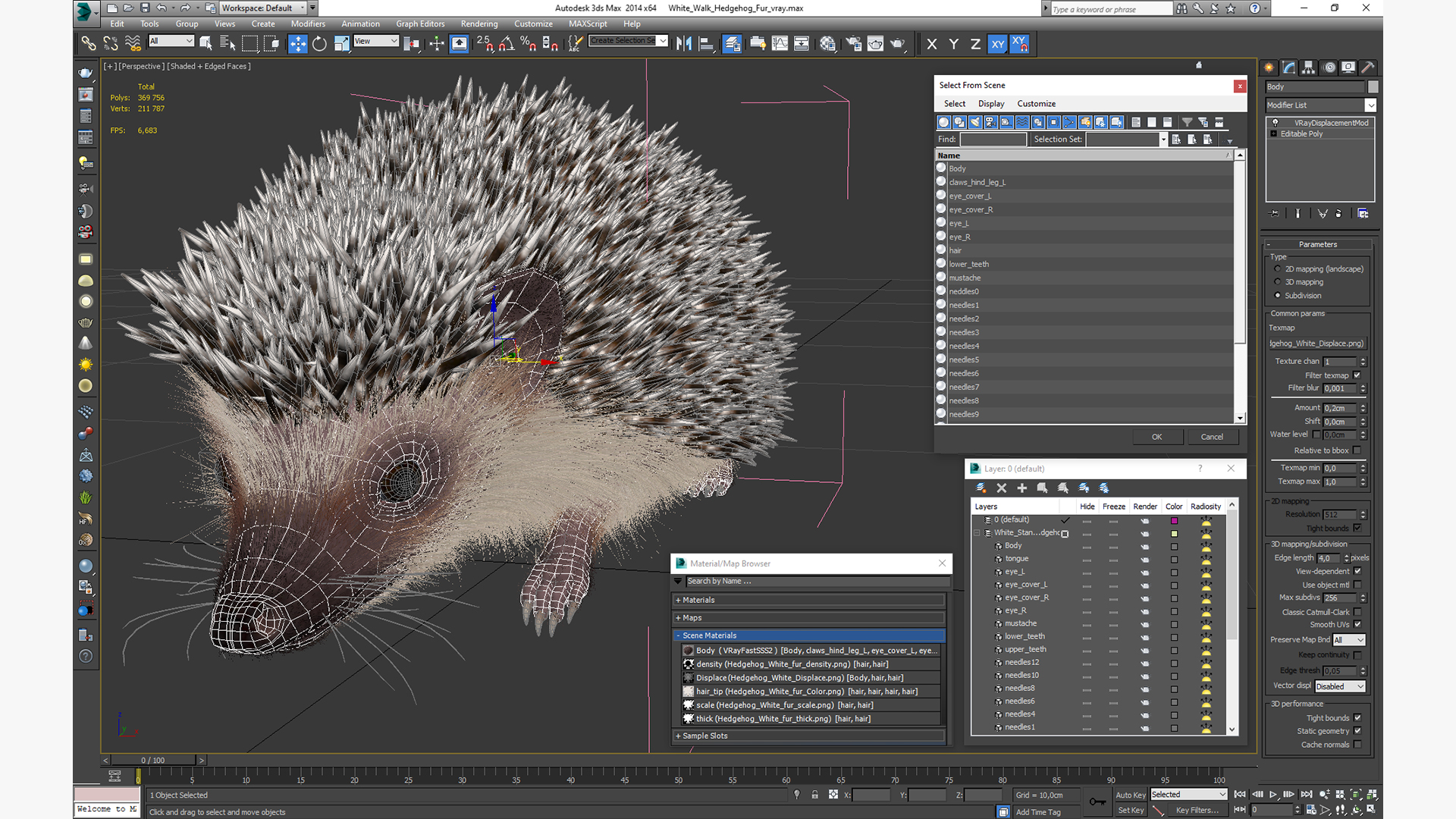Open the Hierarchy command panel tab
1456x819 pixels.
tap(1309, 67)
